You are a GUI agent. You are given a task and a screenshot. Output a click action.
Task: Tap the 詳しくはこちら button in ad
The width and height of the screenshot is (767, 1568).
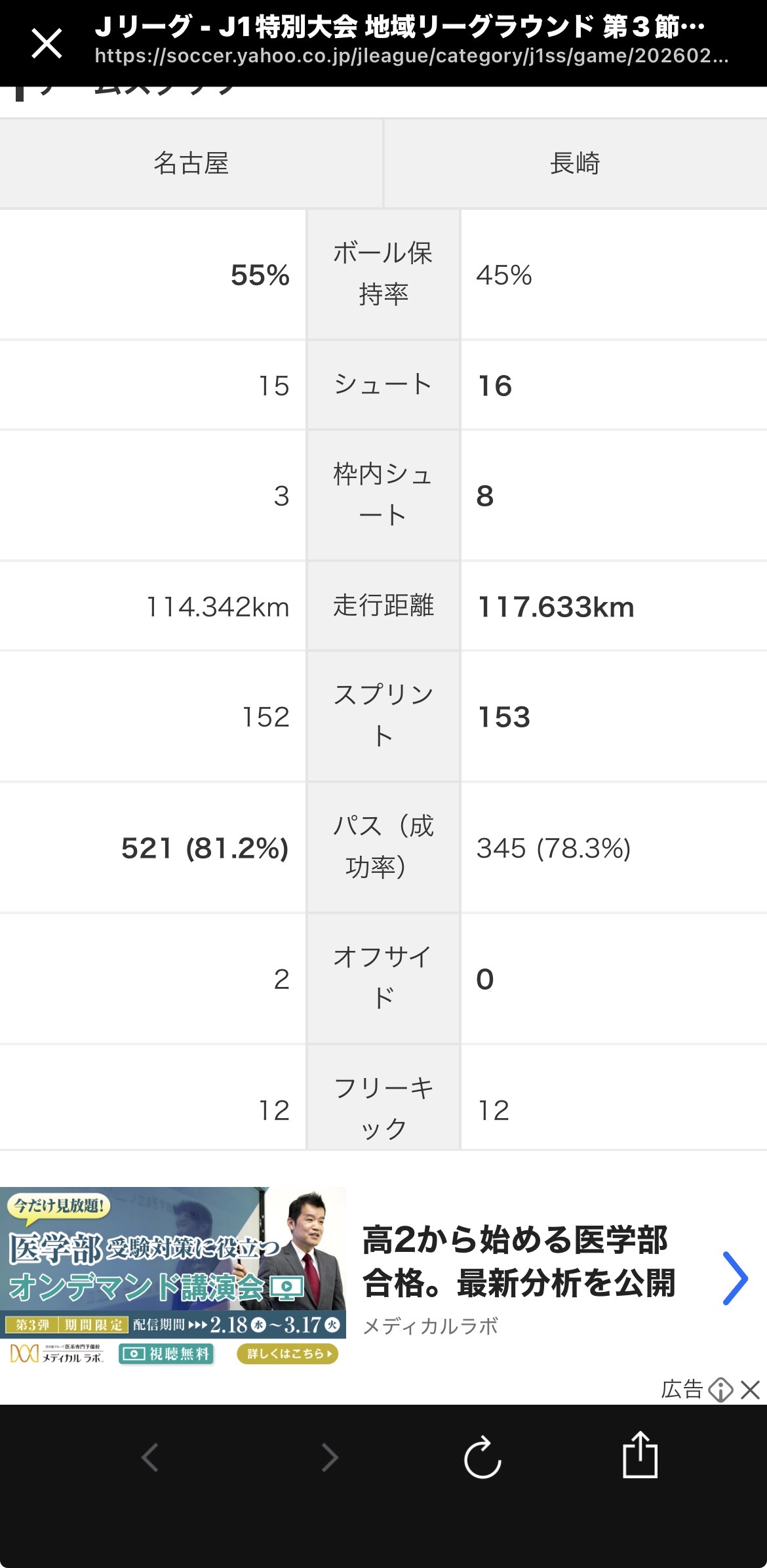(x=287, y=1353)
